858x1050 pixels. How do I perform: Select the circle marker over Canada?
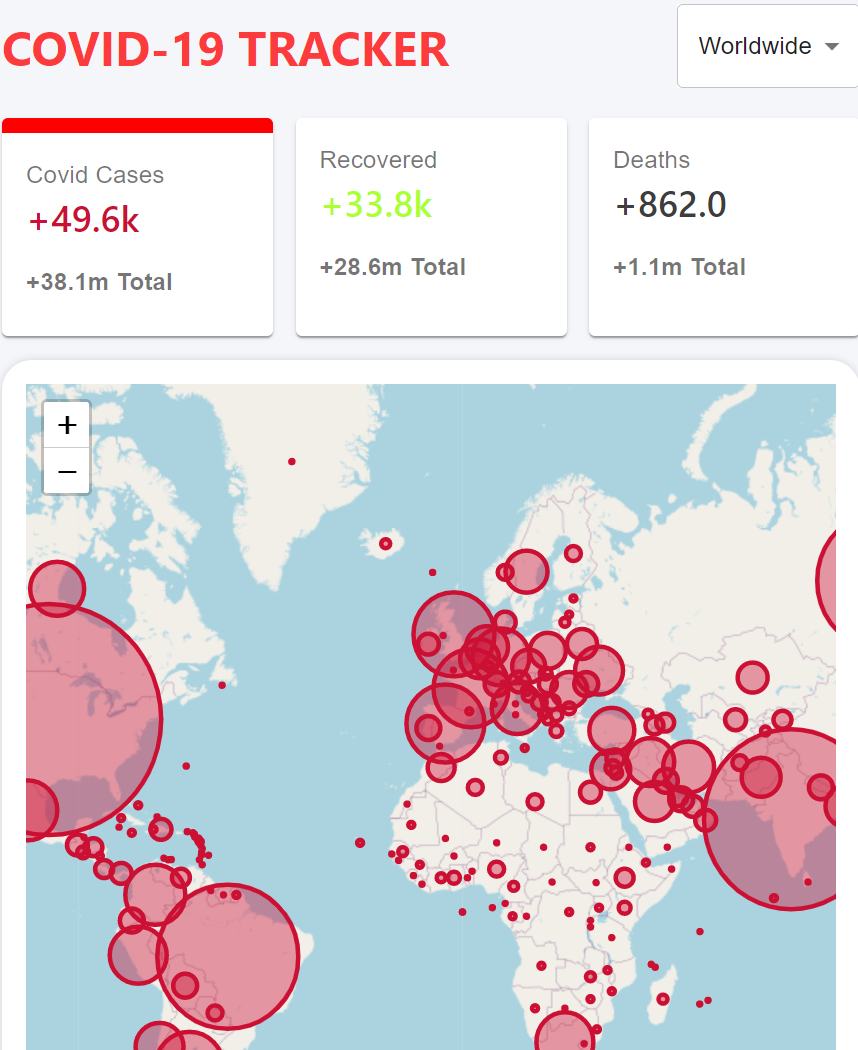pos(56,588)
